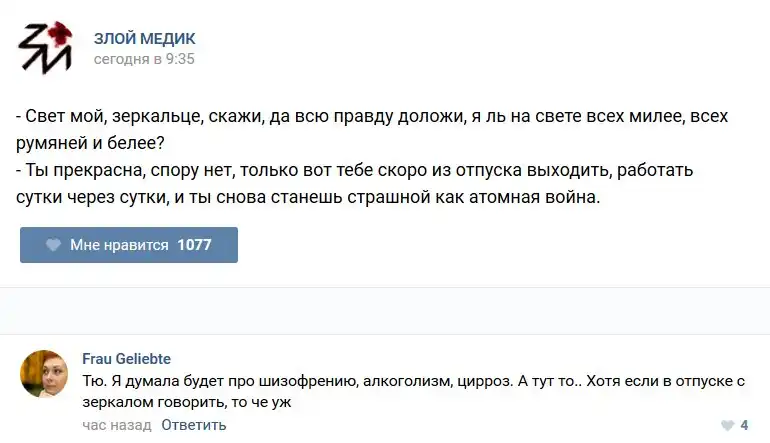Click the comment like count 4
The image size is (770, 443).
point(744,425)
